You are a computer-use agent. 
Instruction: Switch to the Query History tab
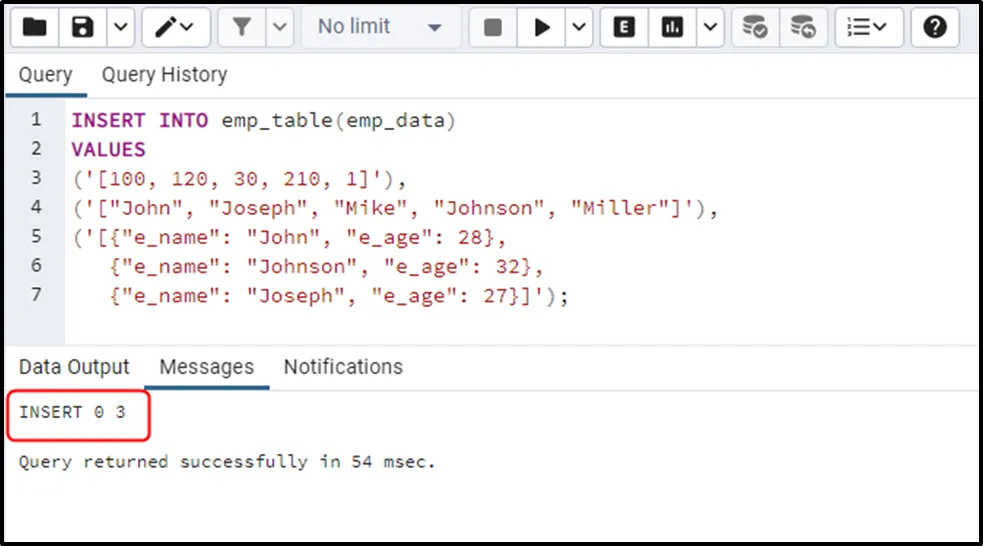(x=164, y=75)
